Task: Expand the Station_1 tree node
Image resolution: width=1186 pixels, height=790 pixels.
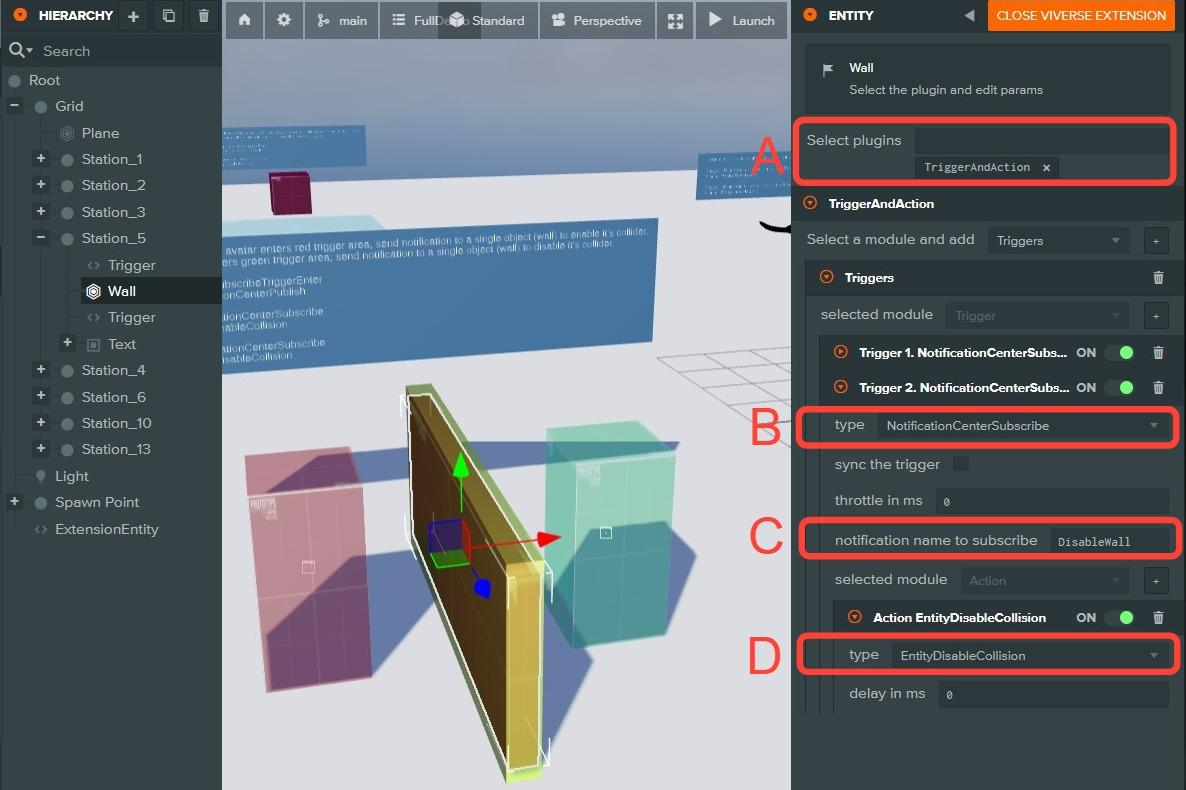Action: click(x=41, y=159)
